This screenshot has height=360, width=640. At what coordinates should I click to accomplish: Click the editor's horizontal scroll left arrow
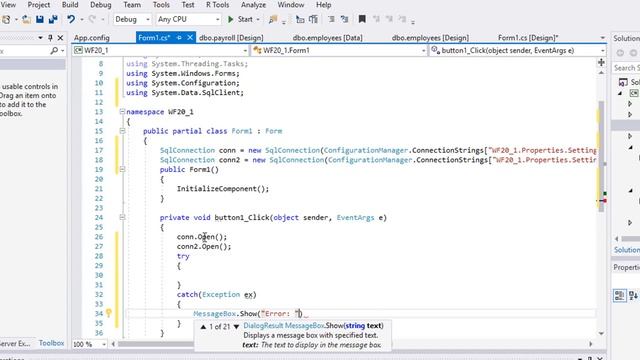coord(113,344)
